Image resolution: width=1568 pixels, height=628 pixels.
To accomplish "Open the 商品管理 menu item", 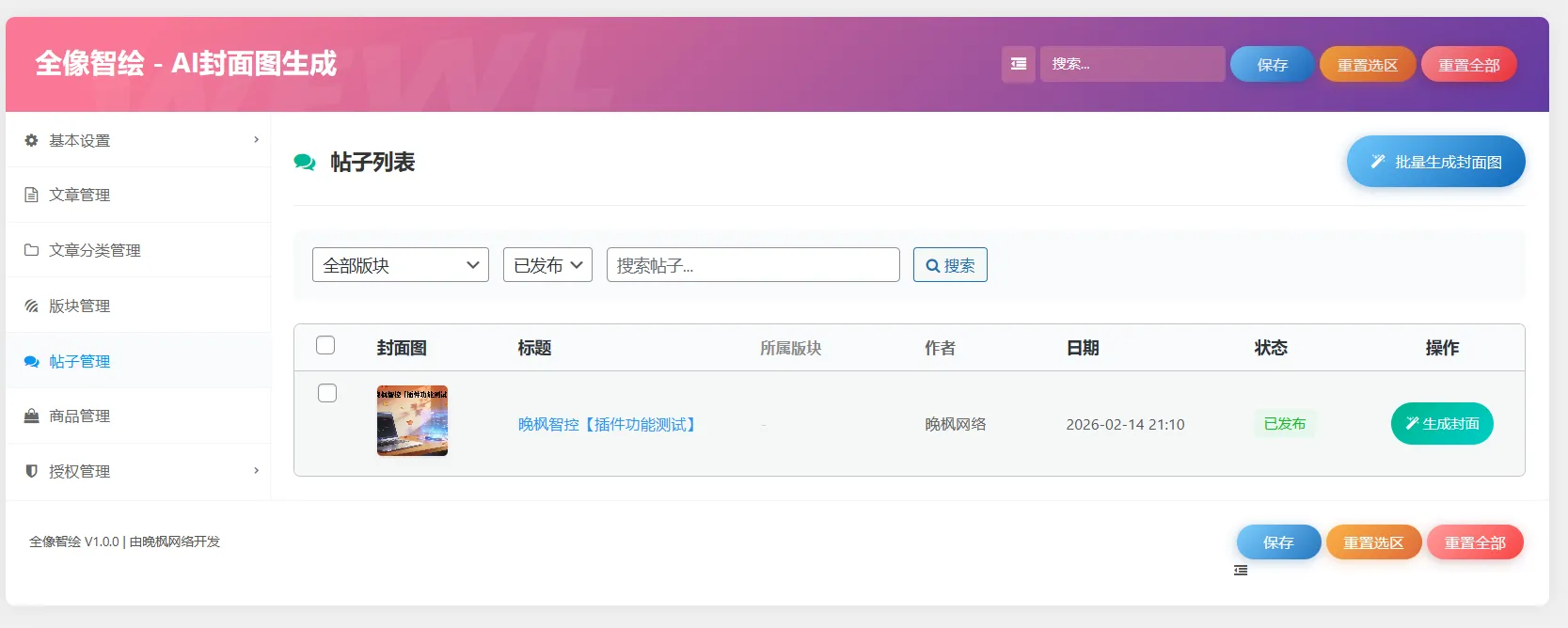I will coord(138,416).
